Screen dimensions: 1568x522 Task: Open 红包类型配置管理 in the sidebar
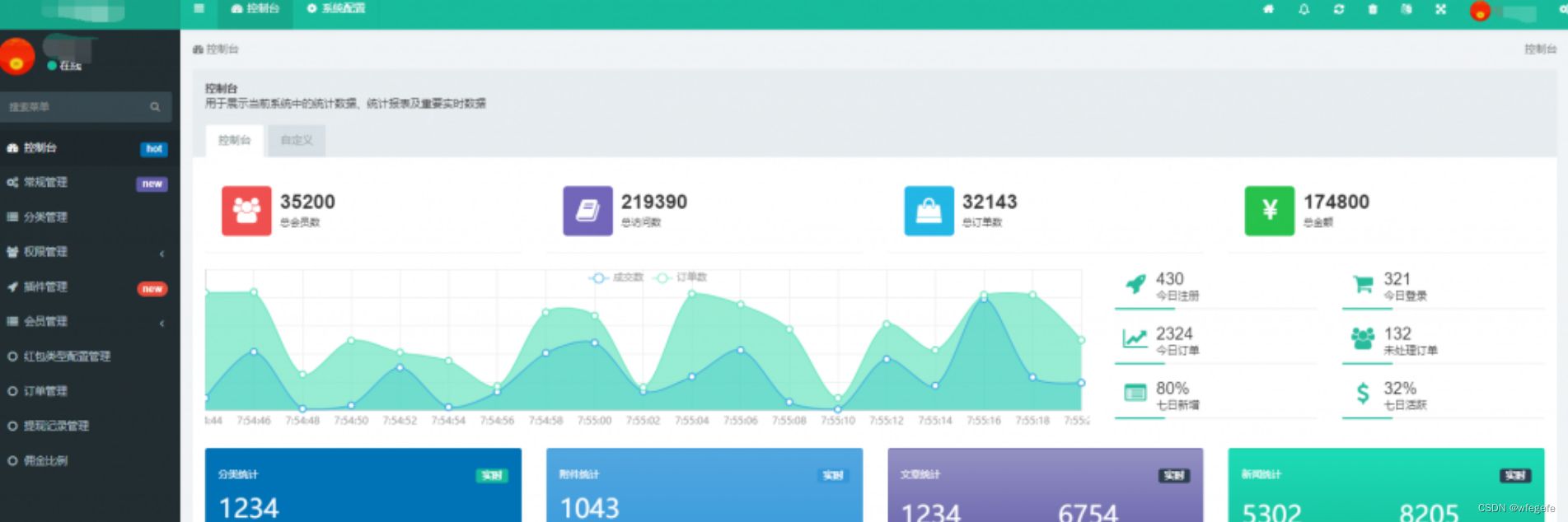(90, 357)
